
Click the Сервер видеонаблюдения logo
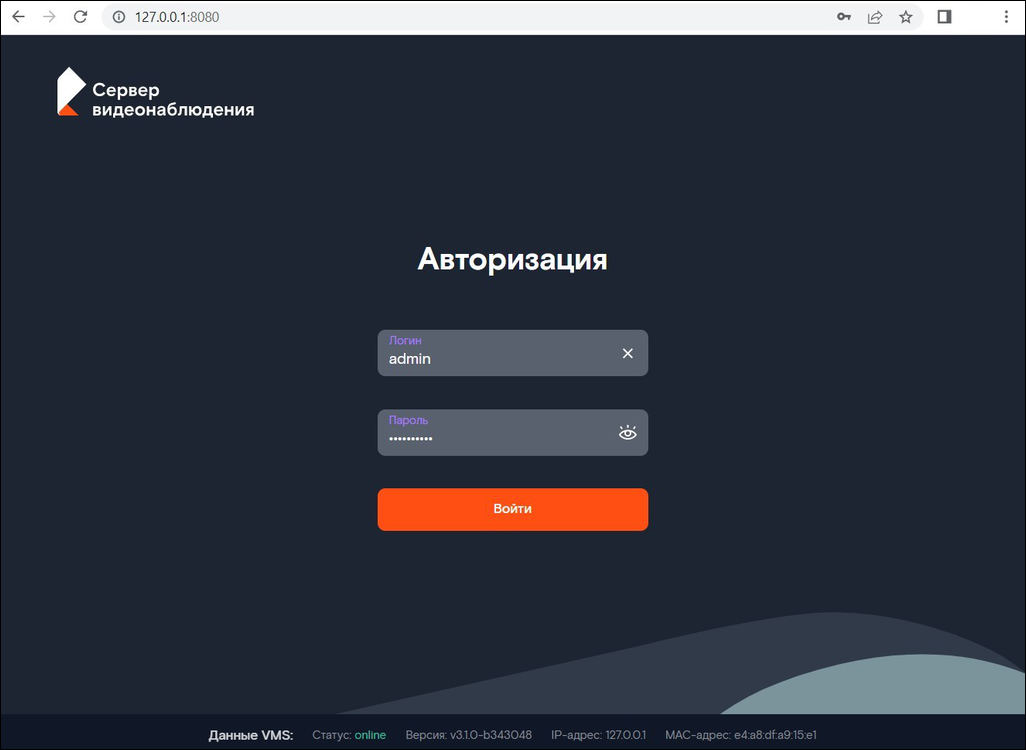tap(156, 92)
